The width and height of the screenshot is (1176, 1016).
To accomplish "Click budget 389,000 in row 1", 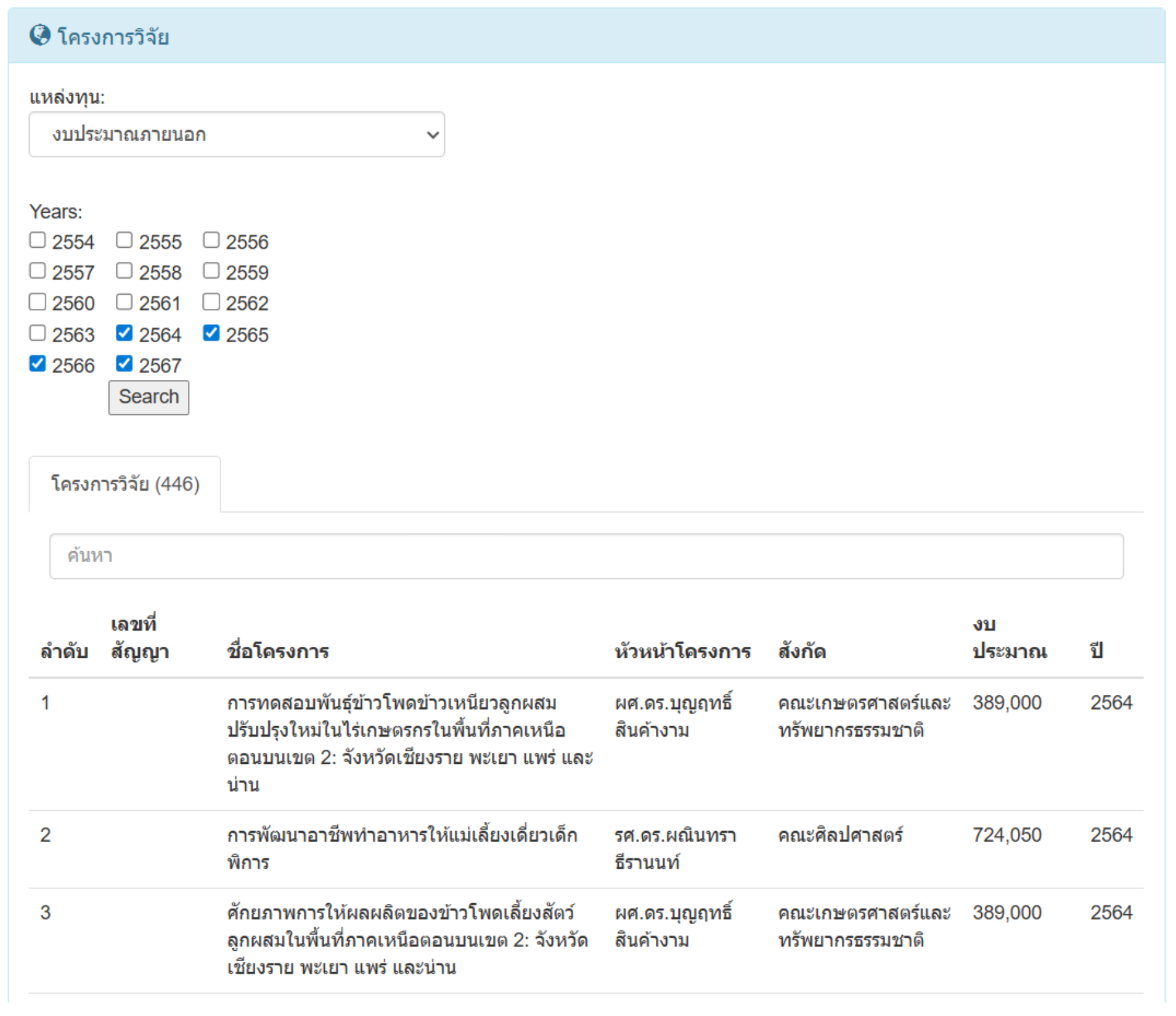I will coord(1007,703).
